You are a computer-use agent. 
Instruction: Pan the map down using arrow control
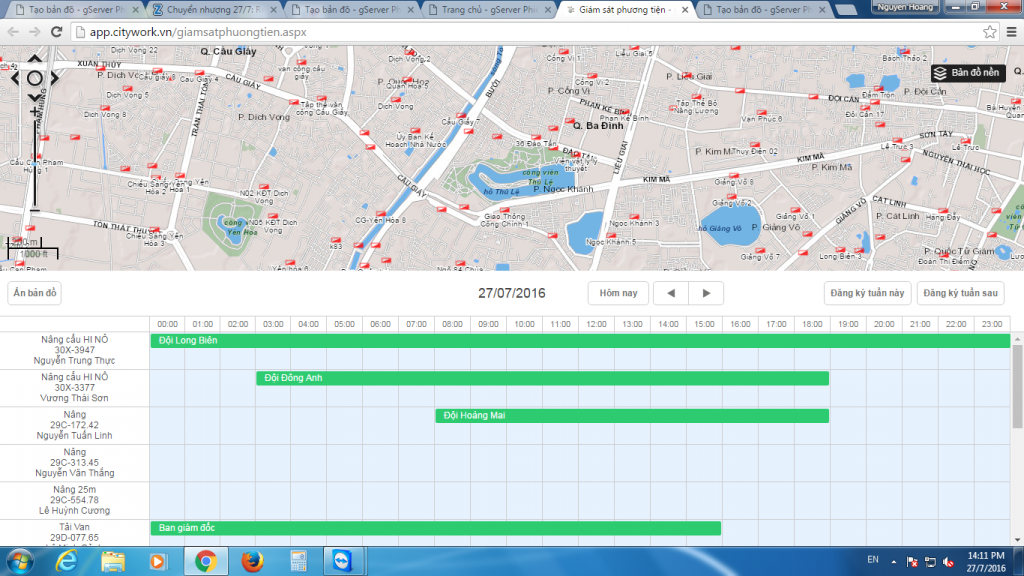click(x=35, y=97)
